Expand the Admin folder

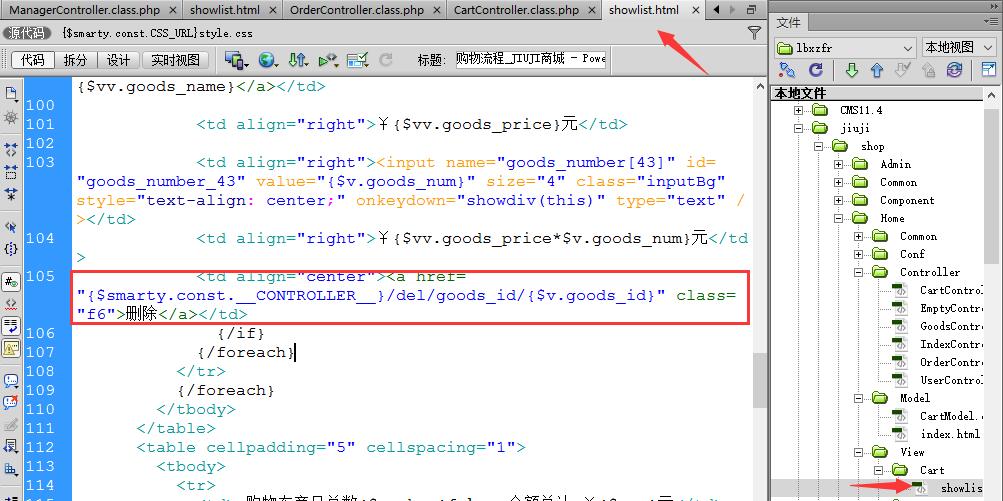point(839,164)
